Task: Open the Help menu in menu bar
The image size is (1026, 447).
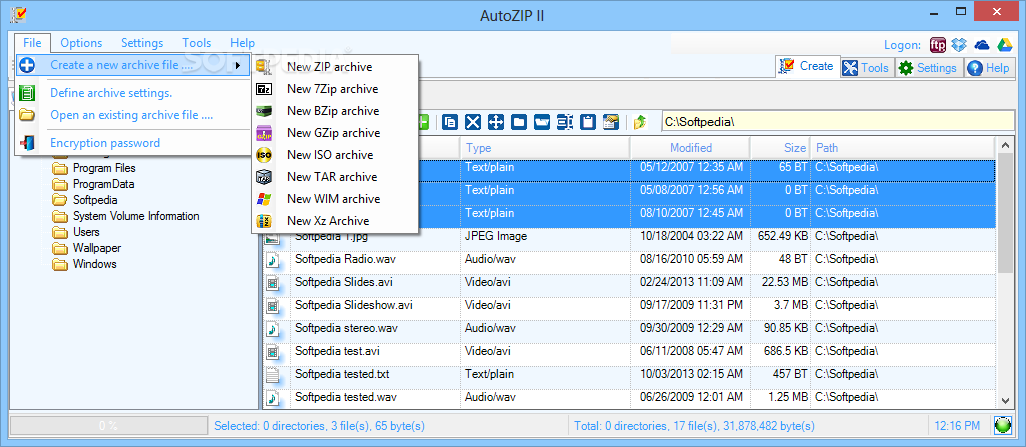Action: [x=243, y=43]
